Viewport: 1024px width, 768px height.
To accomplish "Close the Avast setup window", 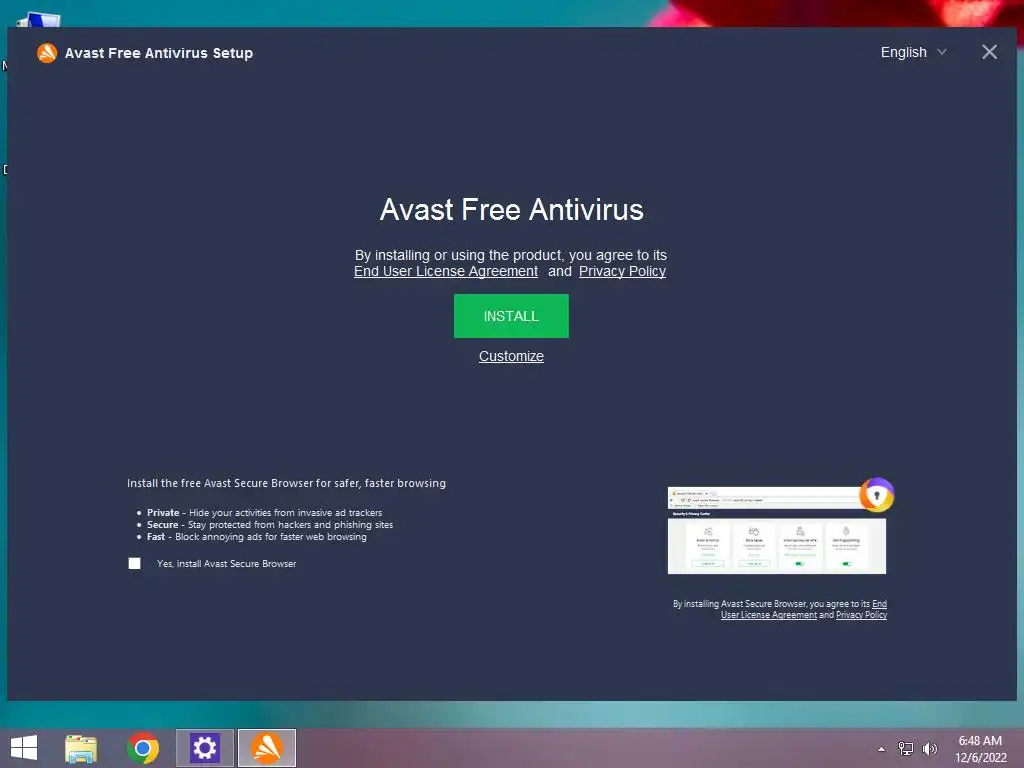I will click(989, 52).
